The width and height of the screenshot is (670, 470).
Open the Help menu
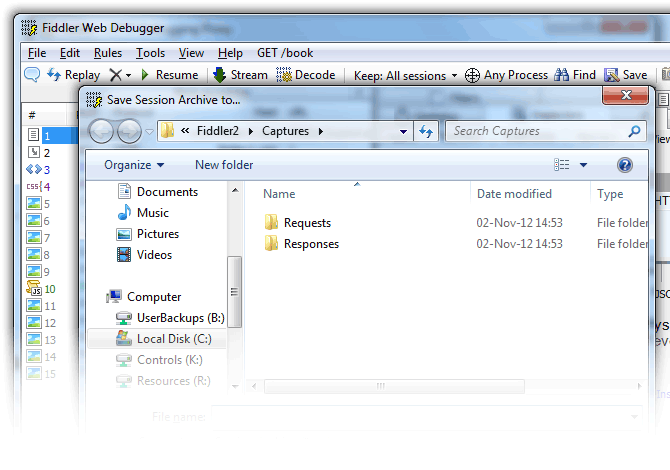click(230, 53)
